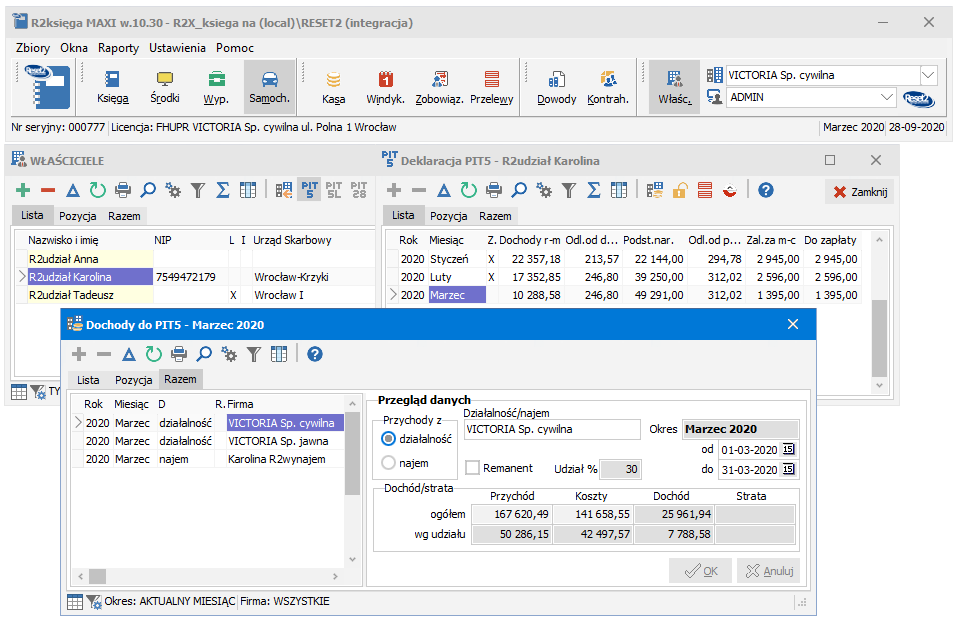This screenshot has height=620, width=957.
Task: Click the od date field 01-03-2020
Action: click(x=749, y=450)
